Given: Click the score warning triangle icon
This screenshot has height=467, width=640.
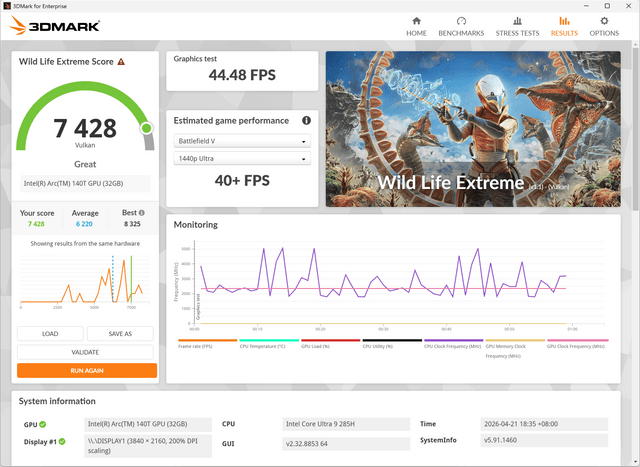Looking at the screenshot, I should pos(121,62).
